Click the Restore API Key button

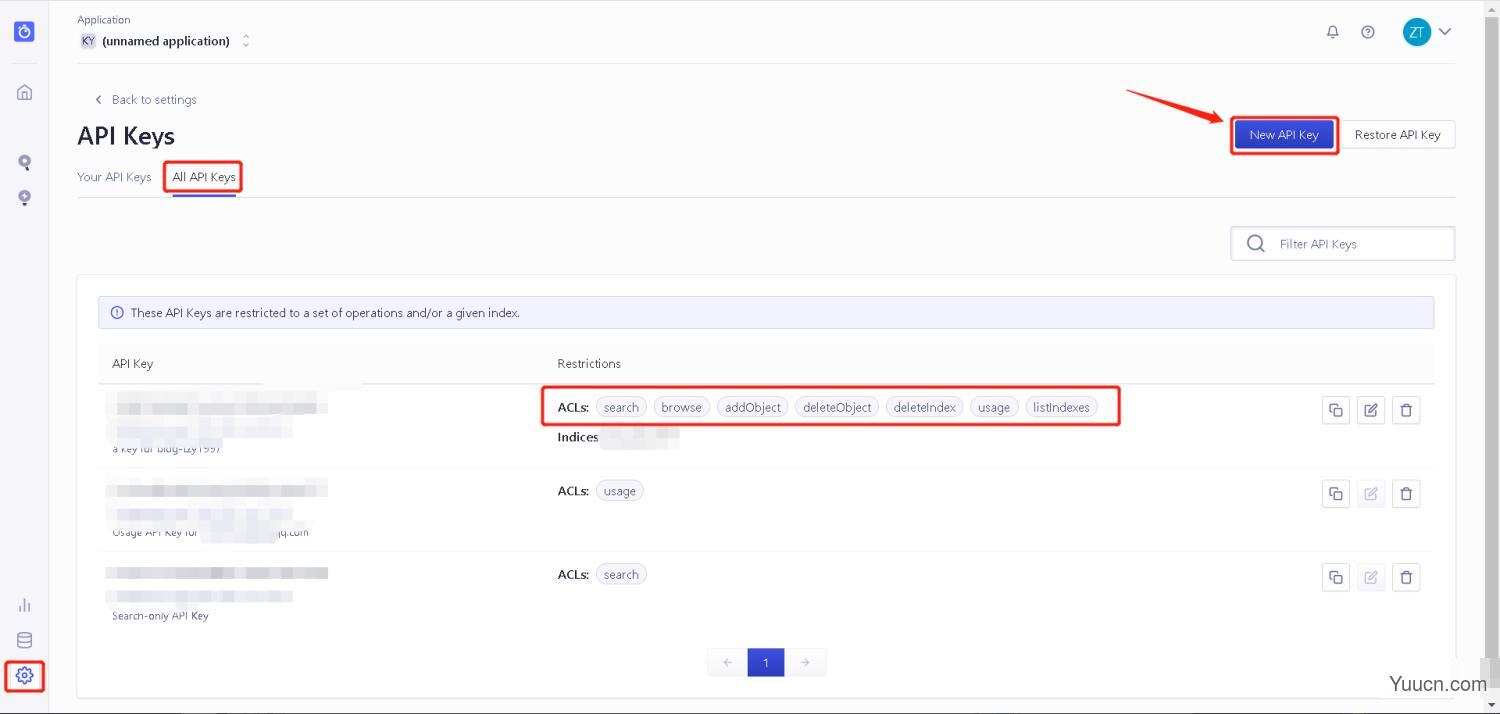click(1397, 134)
